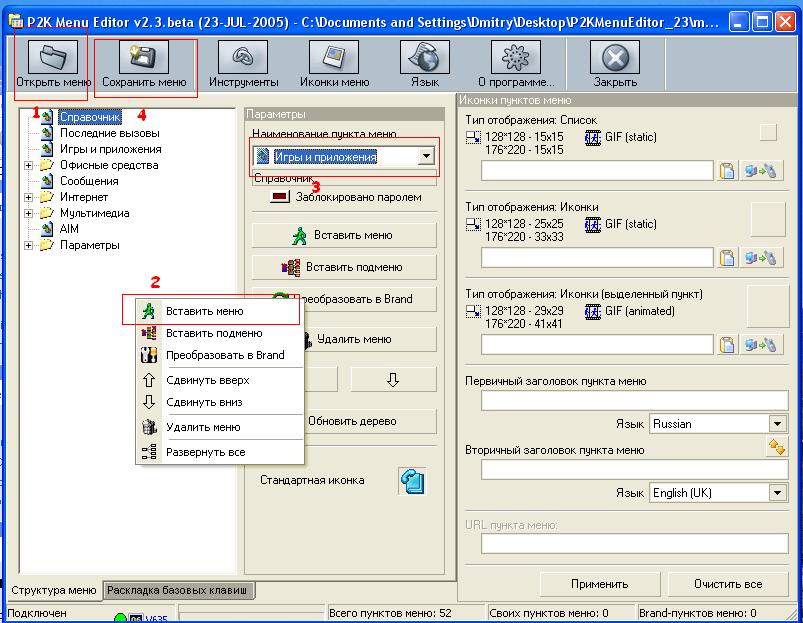Switch to the Раскладка базовых клавиш tab
The image size is (803, 623).
pos(177,590)
